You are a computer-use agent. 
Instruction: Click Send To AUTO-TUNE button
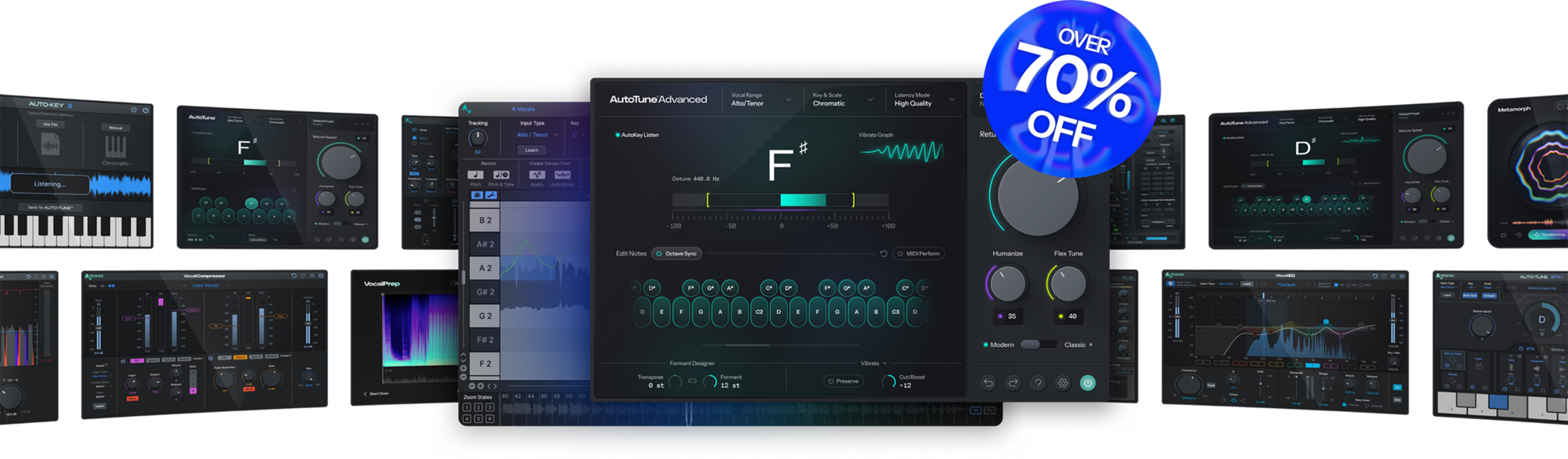[50, 208]
